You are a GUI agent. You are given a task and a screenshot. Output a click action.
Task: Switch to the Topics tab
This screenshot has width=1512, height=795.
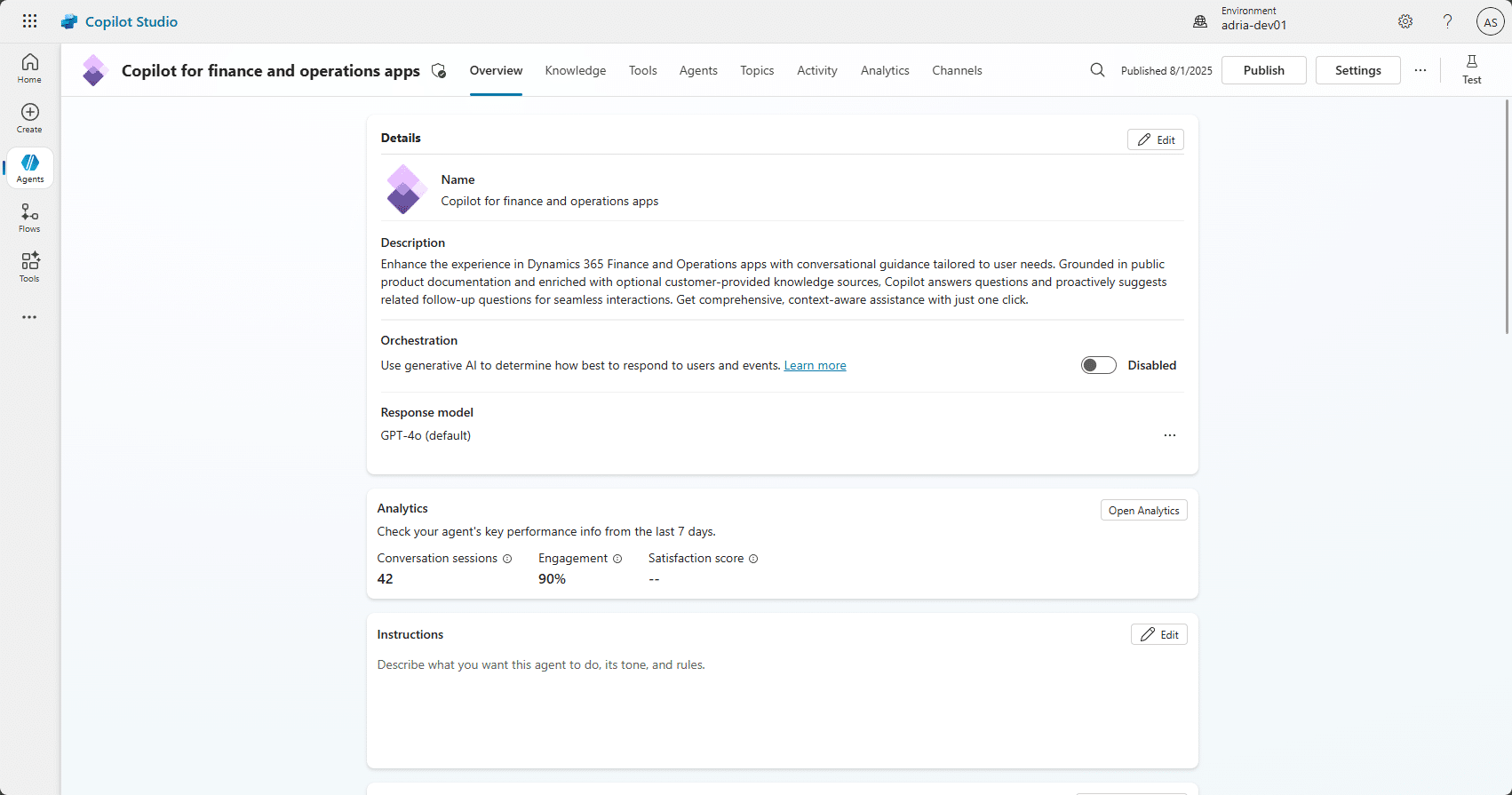(x=757, y=70)
